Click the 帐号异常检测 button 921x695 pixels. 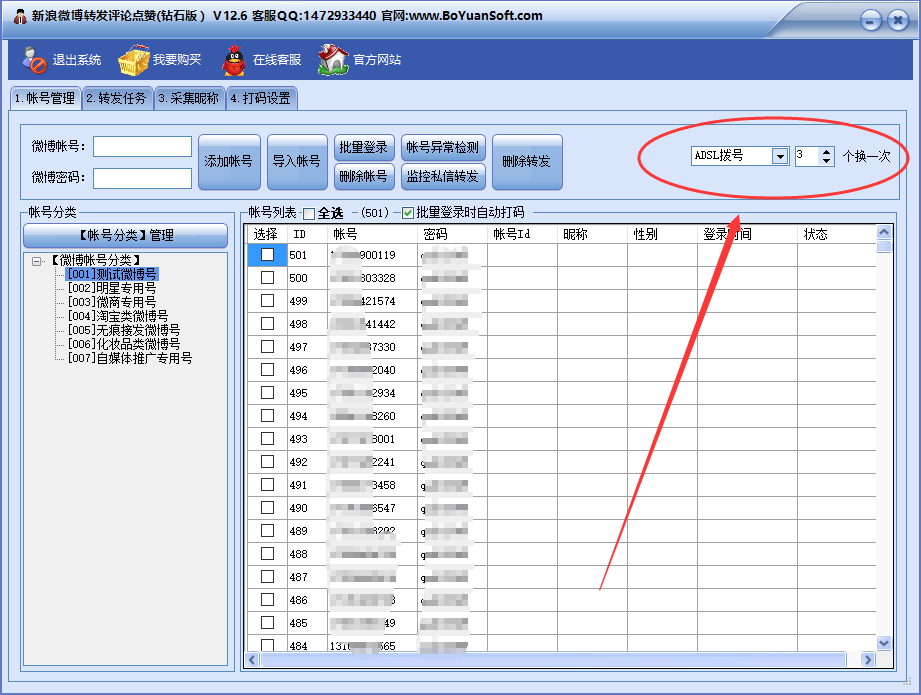(x=443, y=147)
